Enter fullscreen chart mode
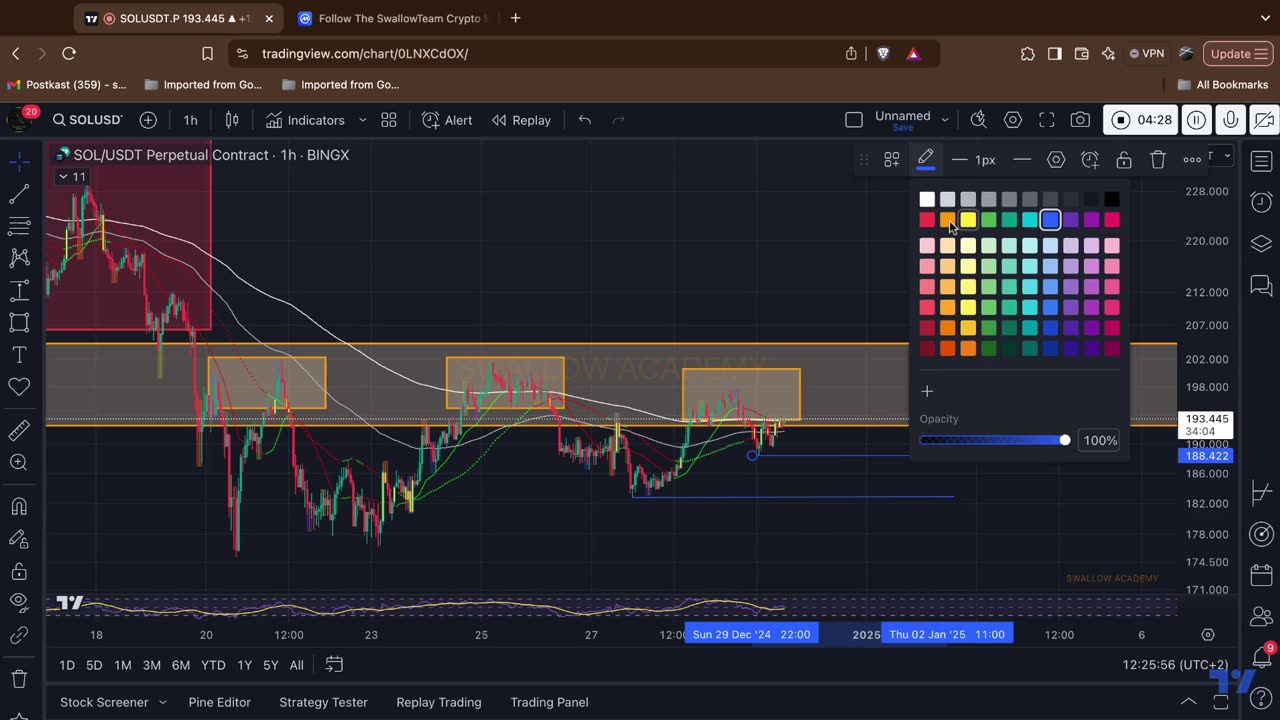Viewport: 1280px width, 720px height. click(x=1047, y=120)
